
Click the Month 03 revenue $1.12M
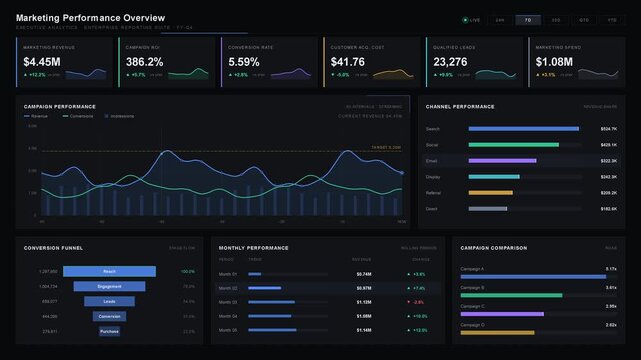[364, 302]
